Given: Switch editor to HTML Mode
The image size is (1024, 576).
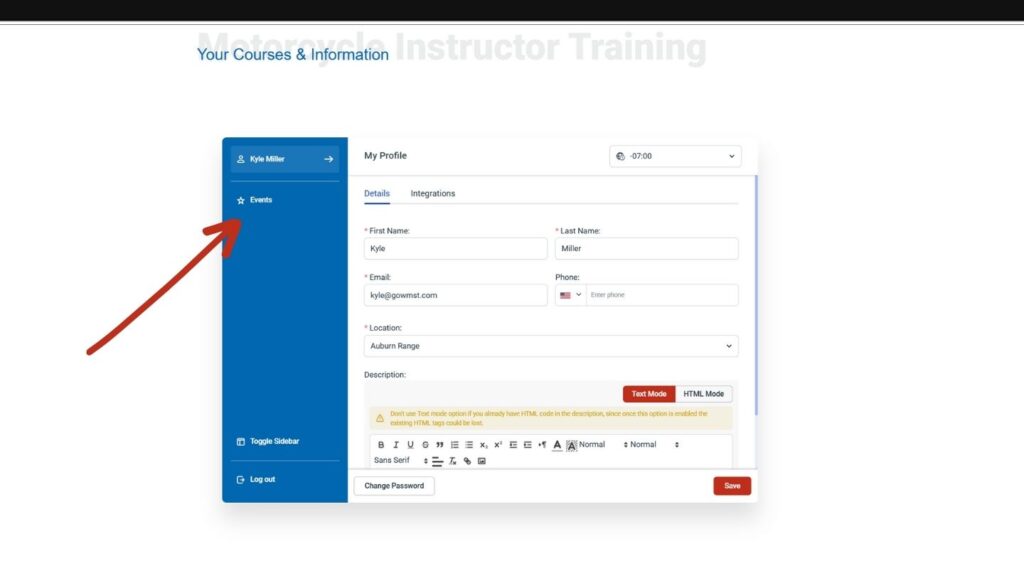Looking at the screenshot, I should point(703,394).
